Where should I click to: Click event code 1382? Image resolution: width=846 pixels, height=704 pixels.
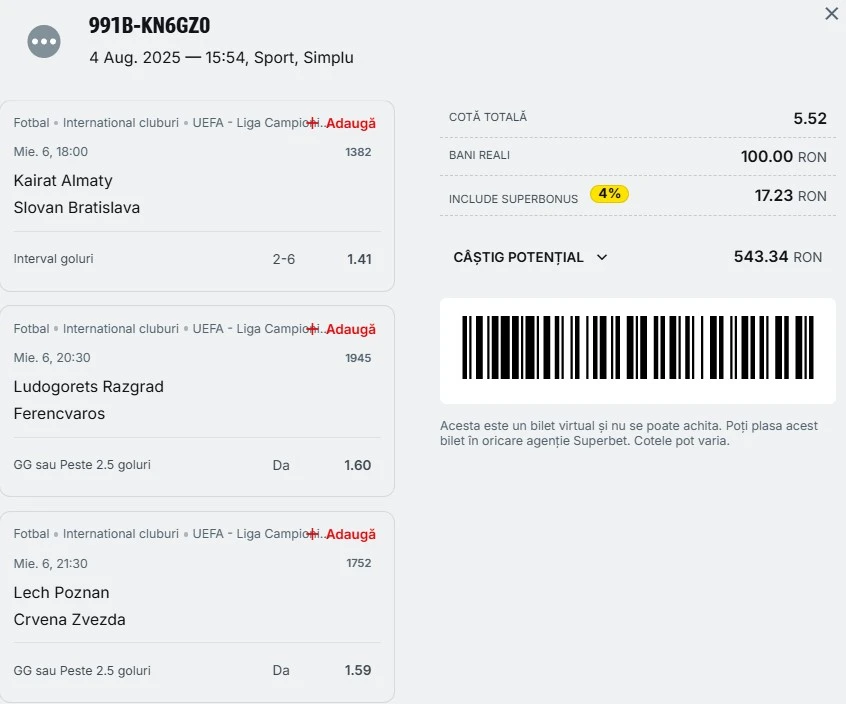(358, 152)
